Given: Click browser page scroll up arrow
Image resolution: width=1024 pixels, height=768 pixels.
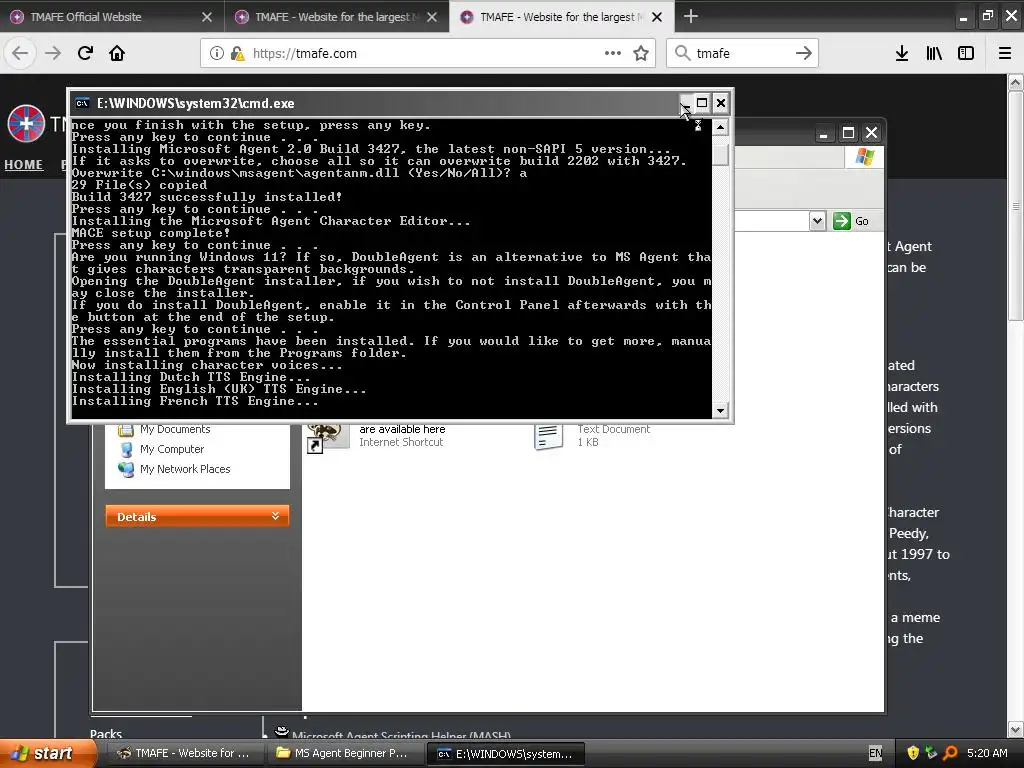Looking at the screenshot, I should 1015,82.
